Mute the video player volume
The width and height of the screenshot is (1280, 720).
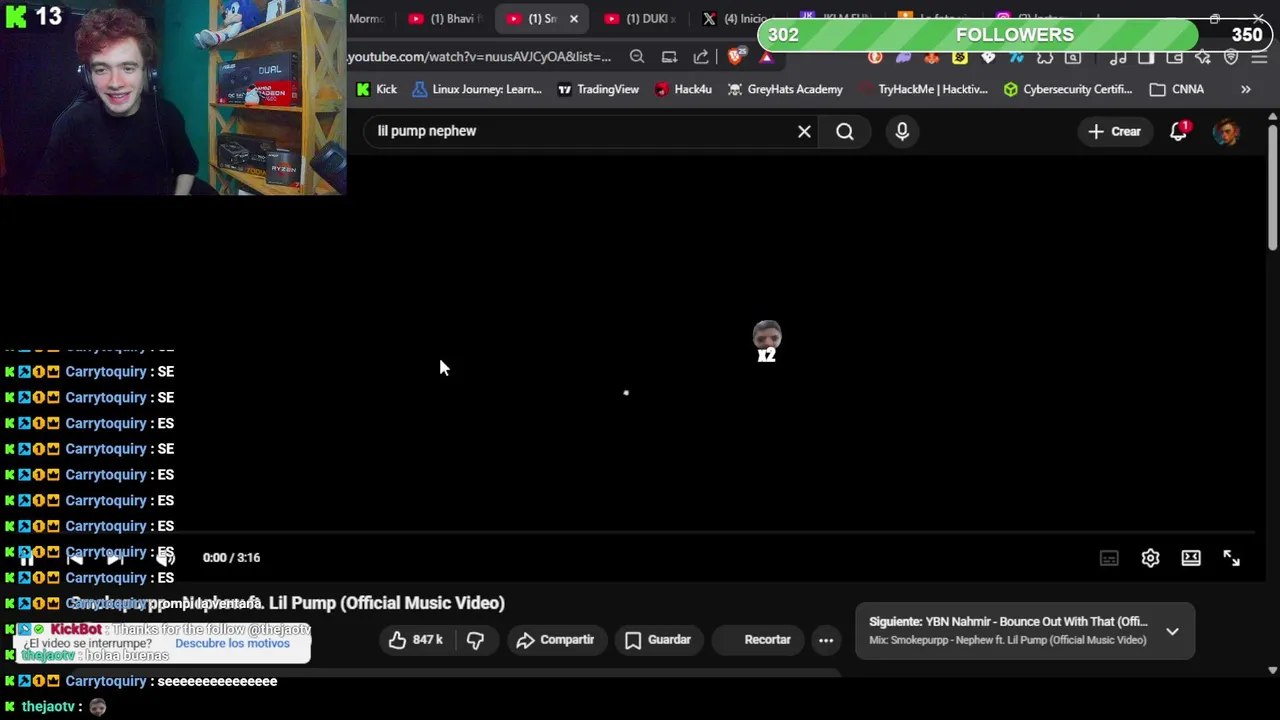click(x=165, y=558)
